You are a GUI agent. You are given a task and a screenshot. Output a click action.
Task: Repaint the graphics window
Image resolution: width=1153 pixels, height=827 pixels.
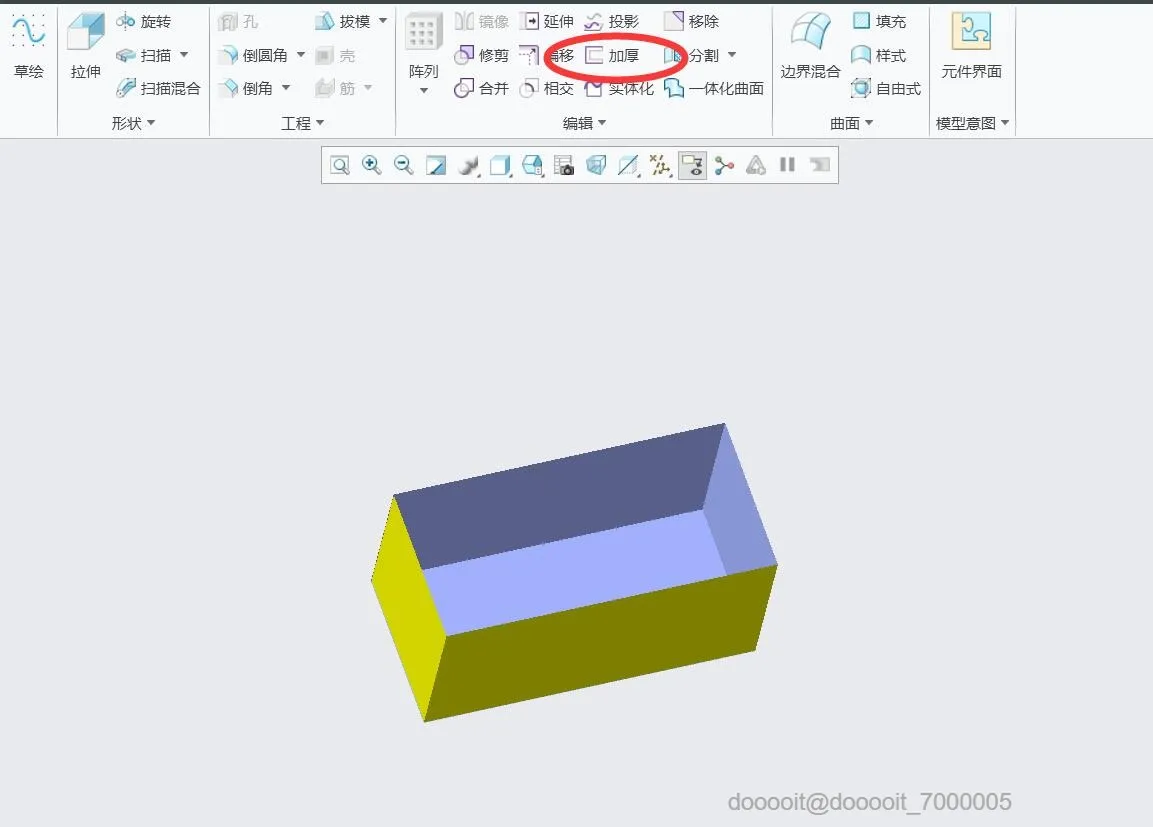pos(436,165)
